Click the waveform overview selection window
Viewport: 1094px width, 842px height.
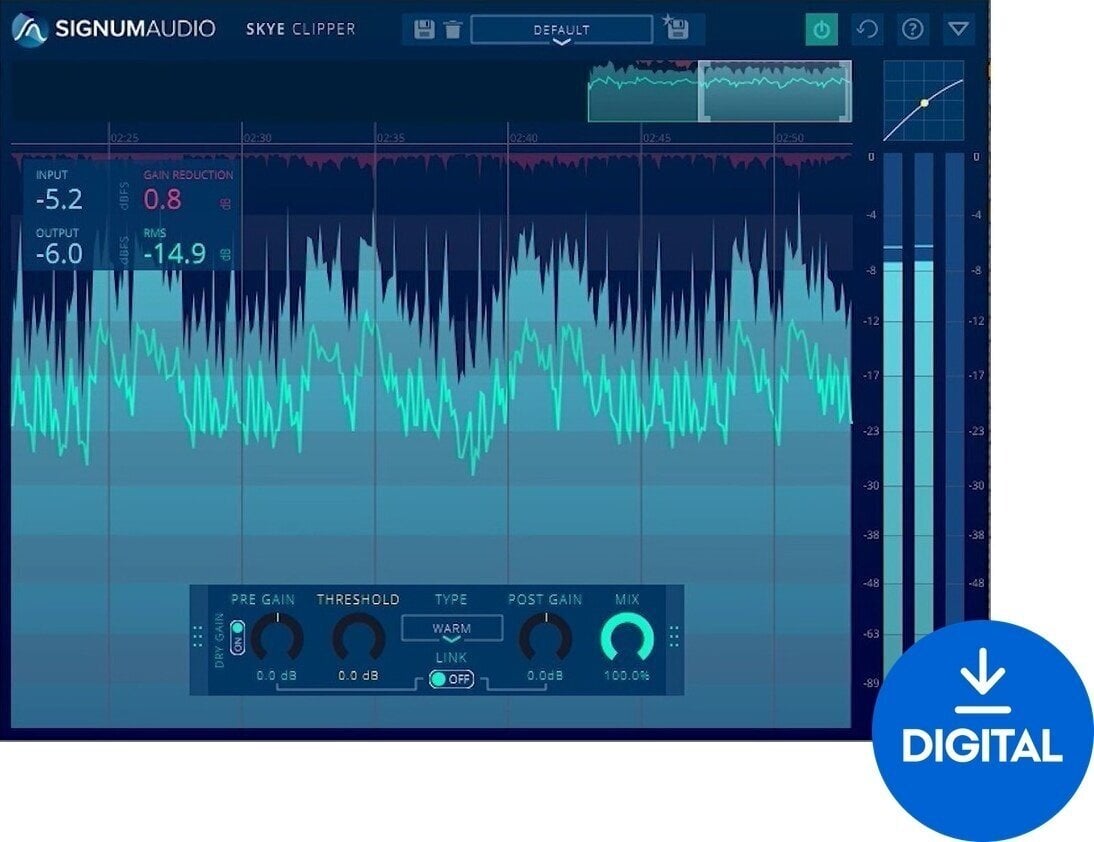coord(774,91)
